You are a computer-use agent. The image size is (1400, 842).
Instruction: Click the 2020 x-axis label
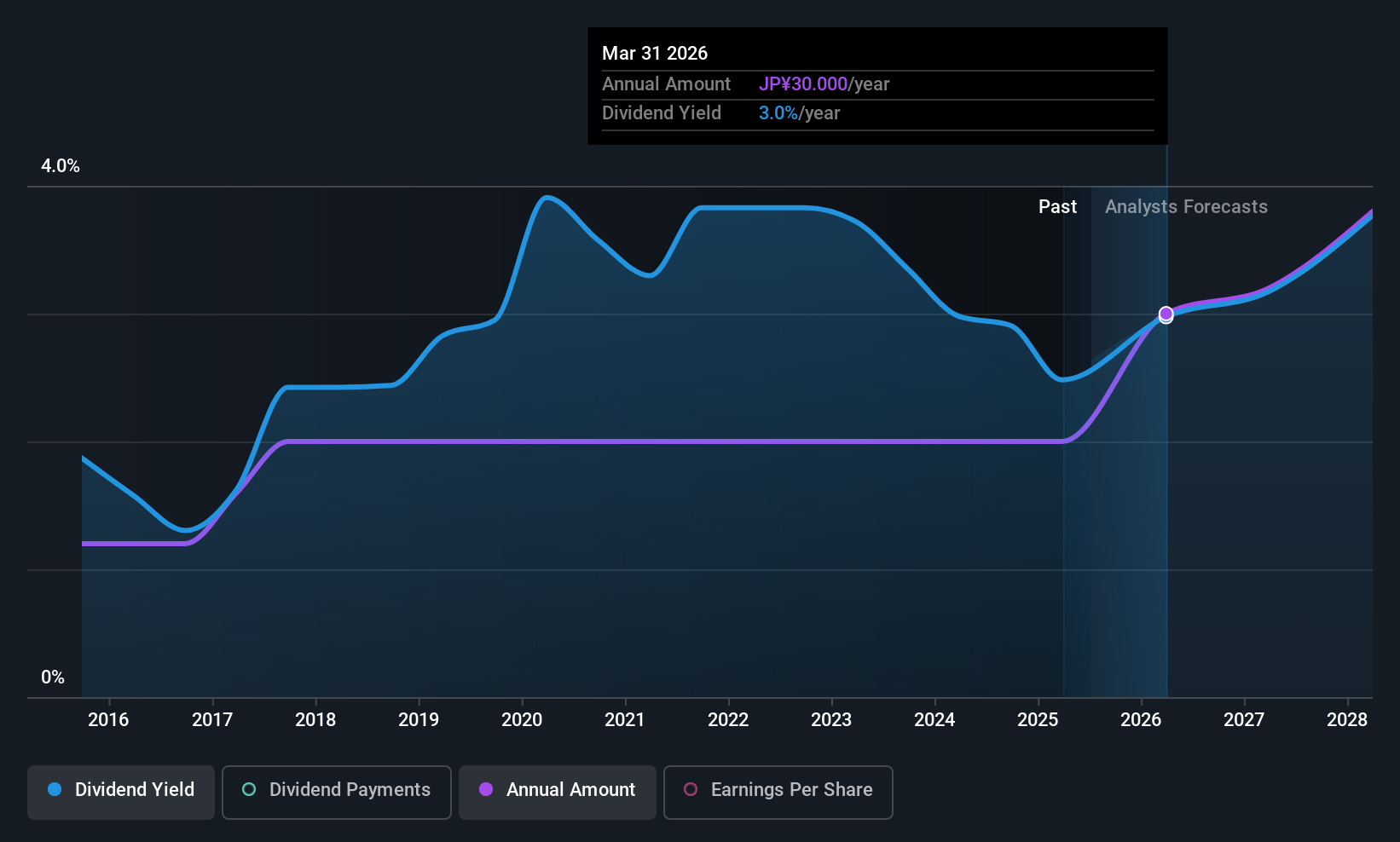tap(522, 719)
